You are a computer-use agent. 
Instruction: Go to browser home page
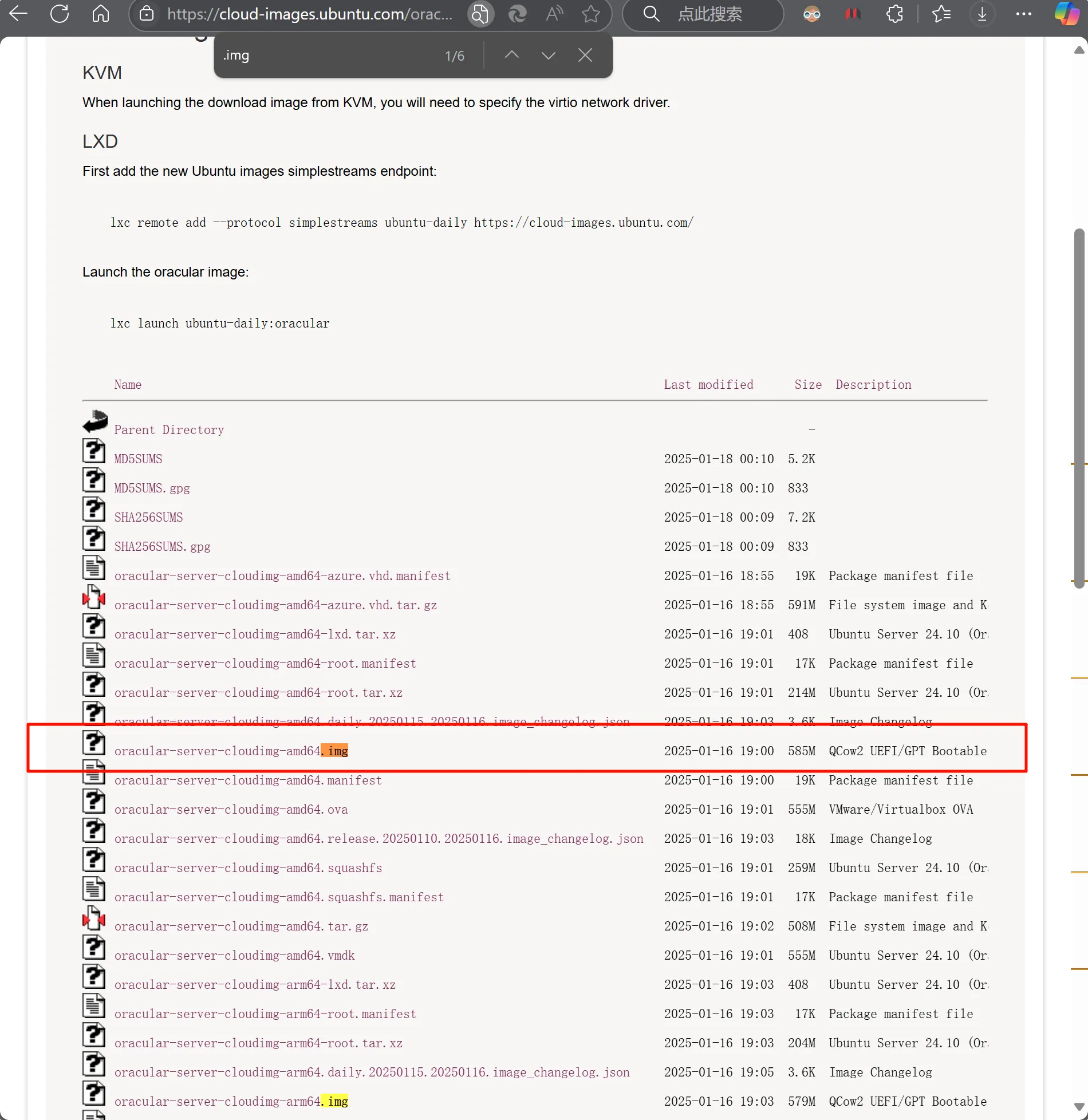pos(101,14)
